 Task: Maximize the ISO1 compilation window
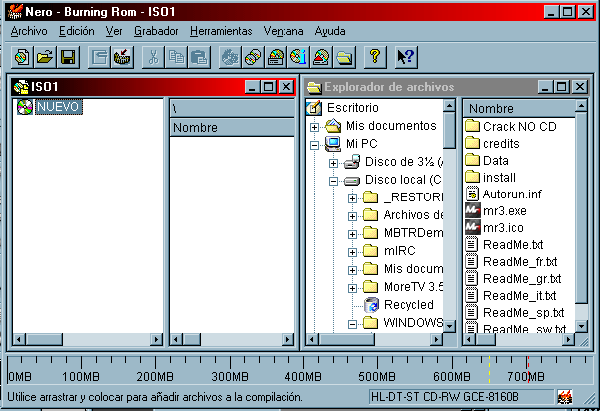[269, 87]
